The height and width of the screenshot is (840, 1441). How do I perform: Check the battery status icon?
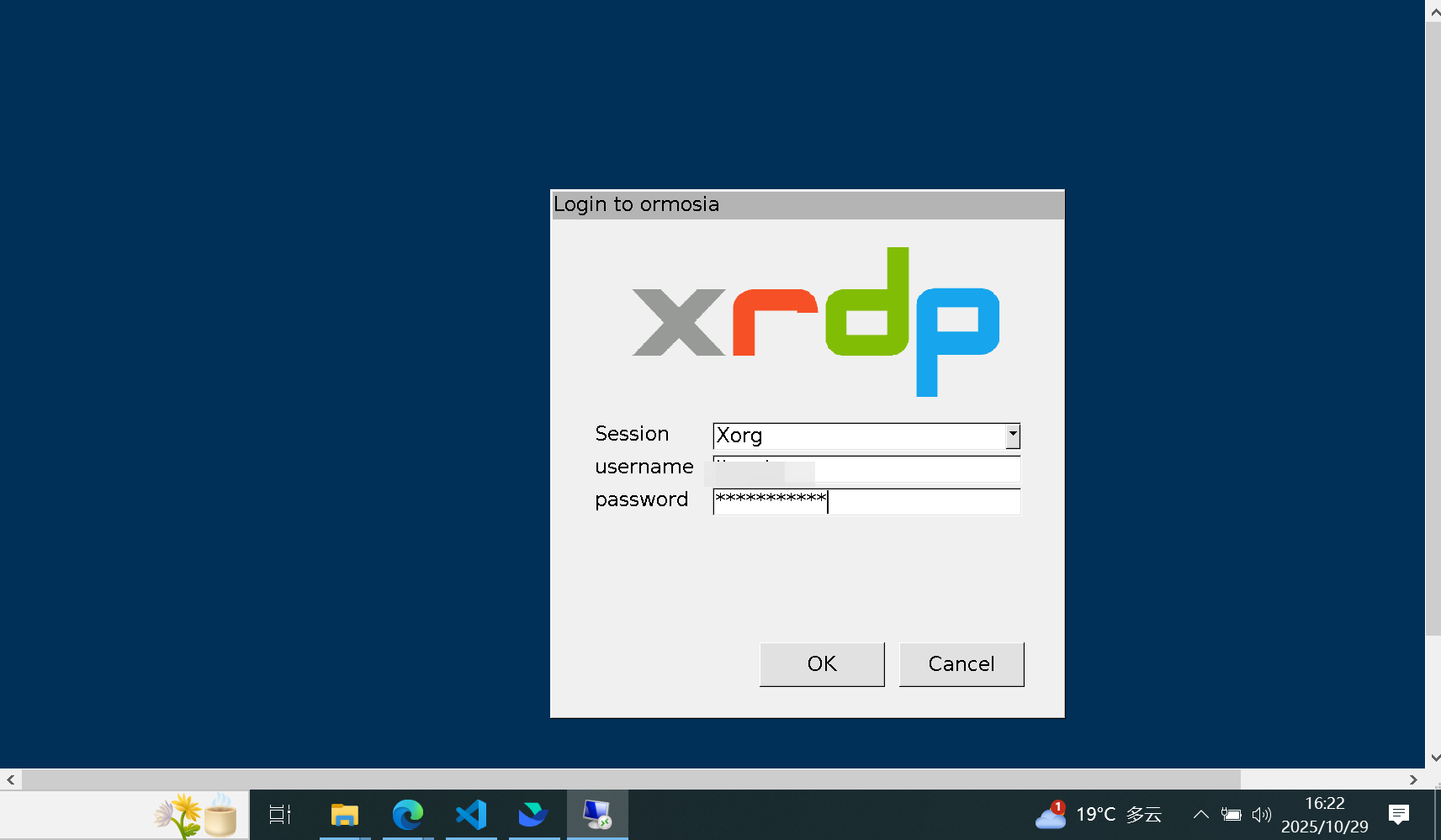pyautogui.click(x=1232, y=814)
